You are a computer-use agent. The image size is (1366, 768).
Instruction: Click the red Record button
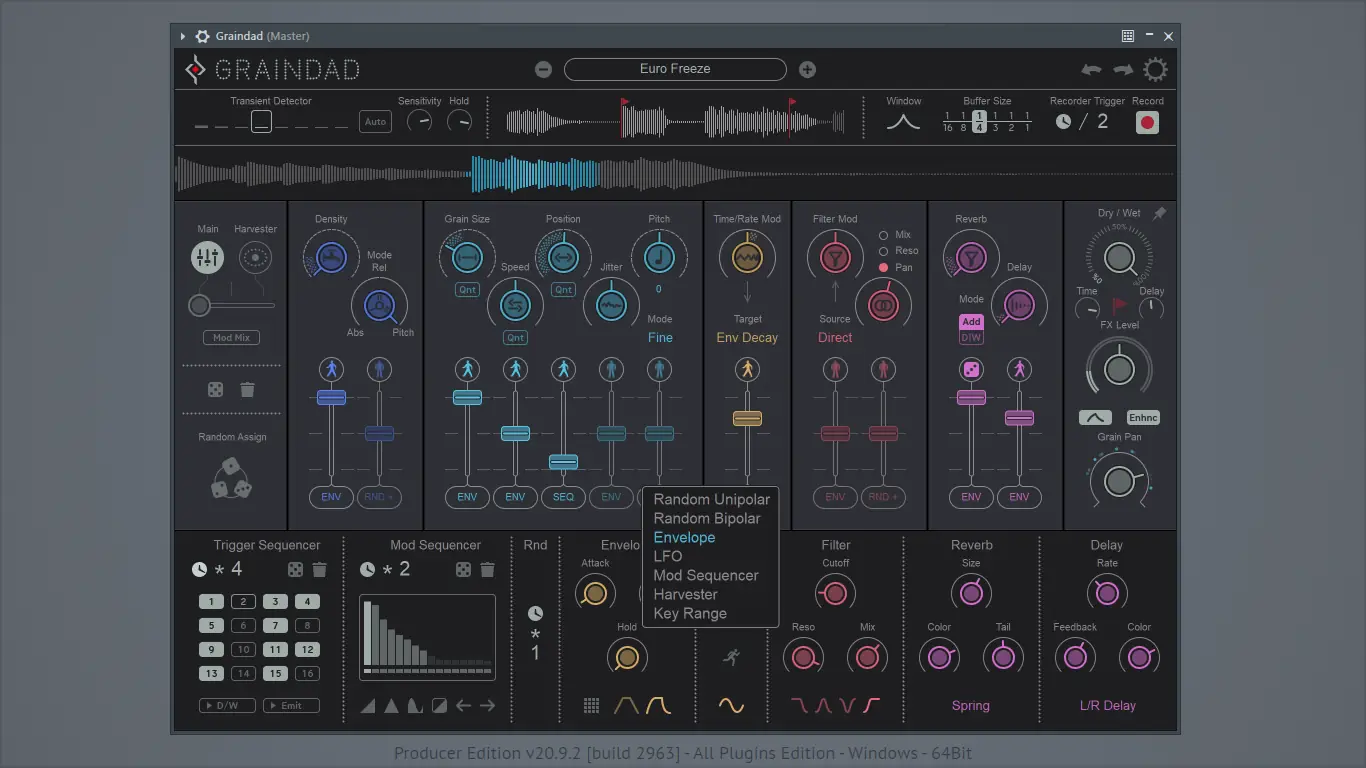[1147, 123]
